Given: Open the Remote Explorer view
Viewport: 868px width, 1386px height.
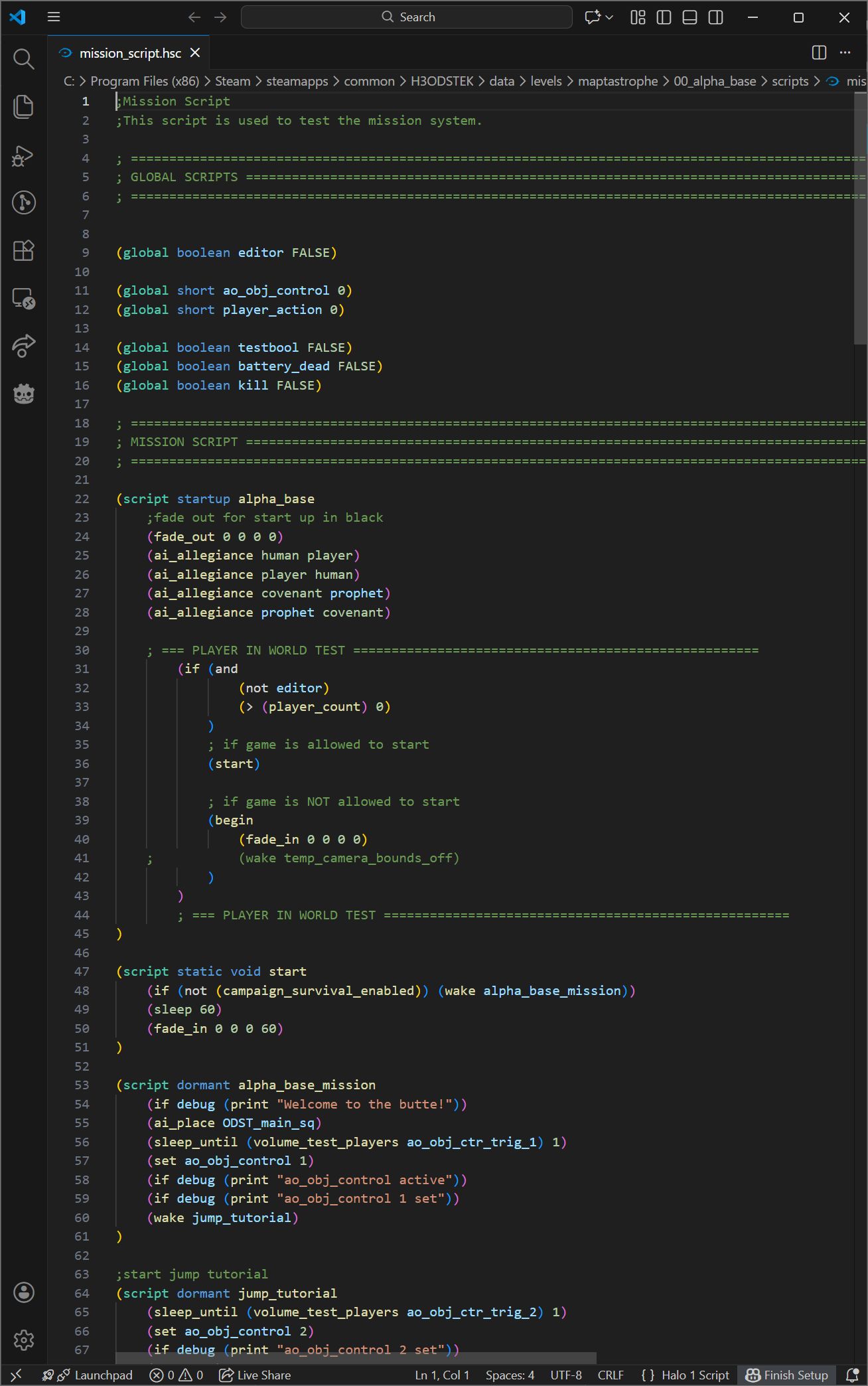Looking at the screenshot, I should click(23, 299).
